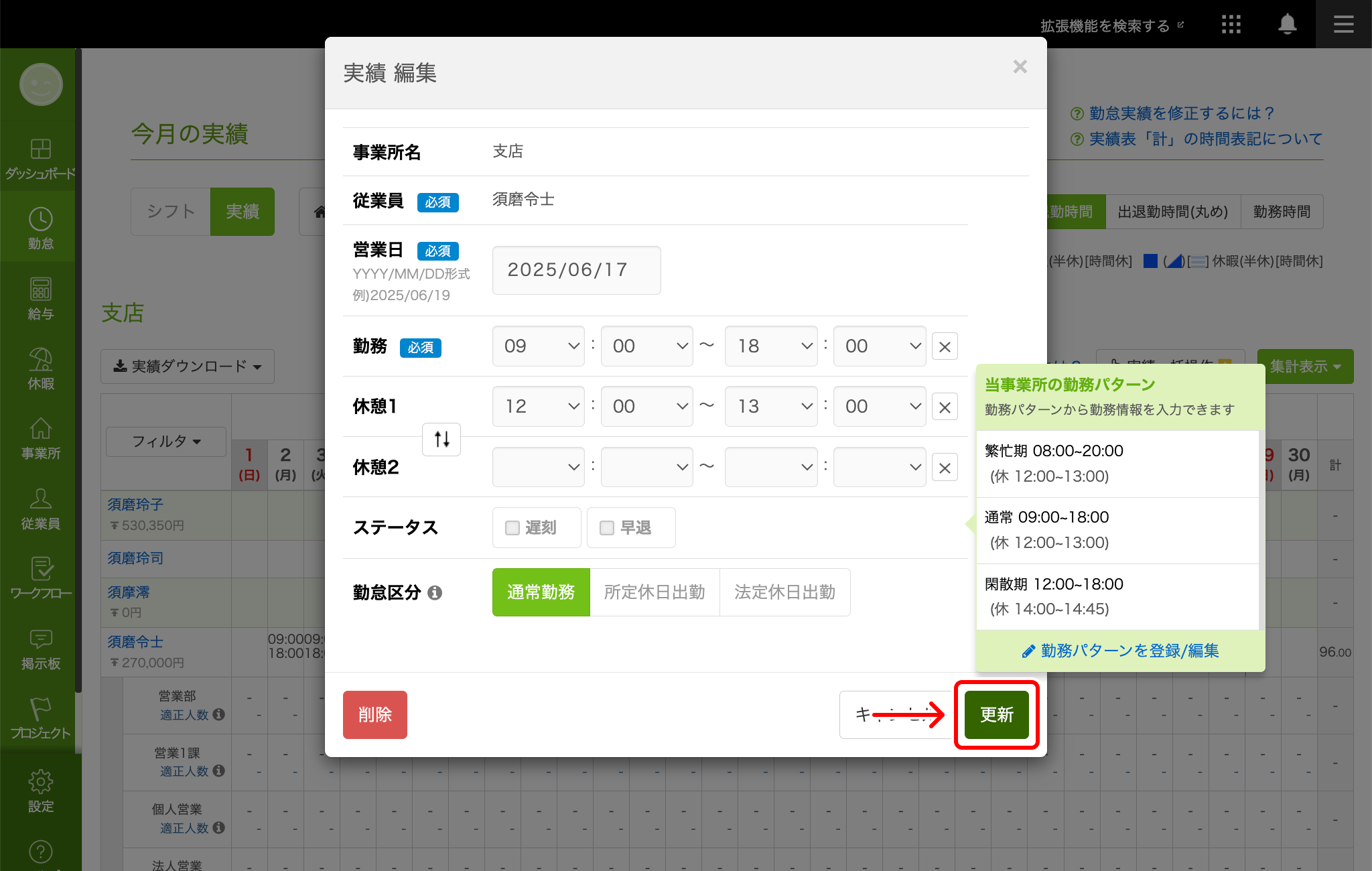Switch to the 実績 tab

[x=243, y=212]
